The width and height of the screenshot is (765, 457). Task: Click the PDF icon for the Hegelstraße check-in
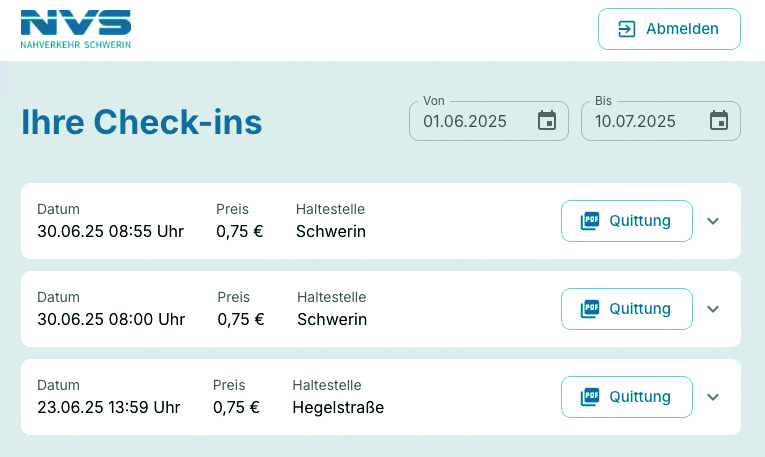[591, 397]
